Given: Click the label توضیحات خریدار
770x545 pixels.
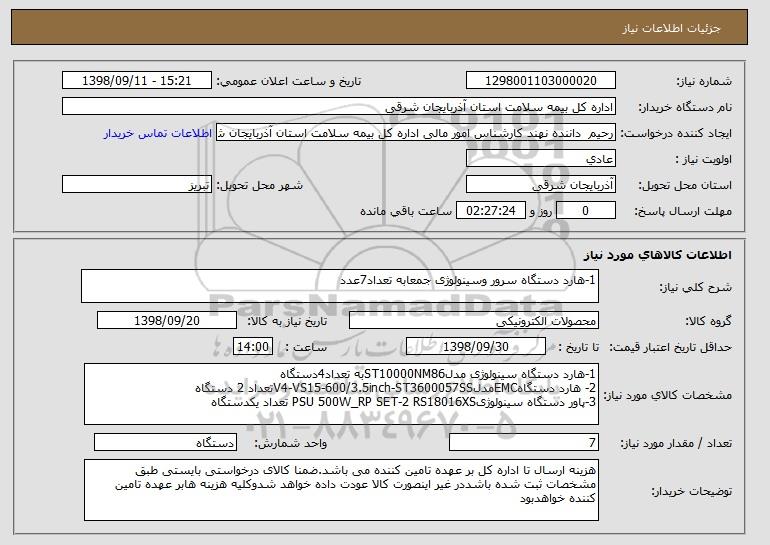Looking at the screenshot, I should [x=692, y=491].
